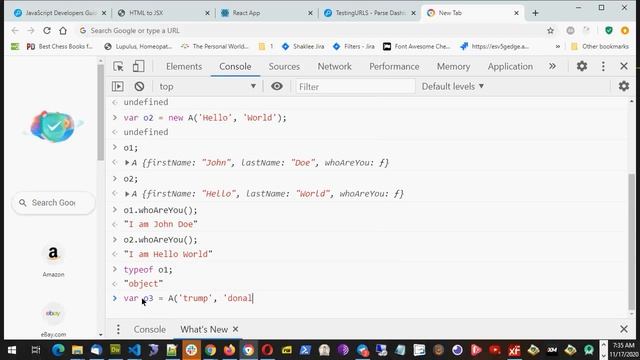Switch to the TestingURLS Parse Dashboard tab
The image size is (640, 360).
coord(369,13)
